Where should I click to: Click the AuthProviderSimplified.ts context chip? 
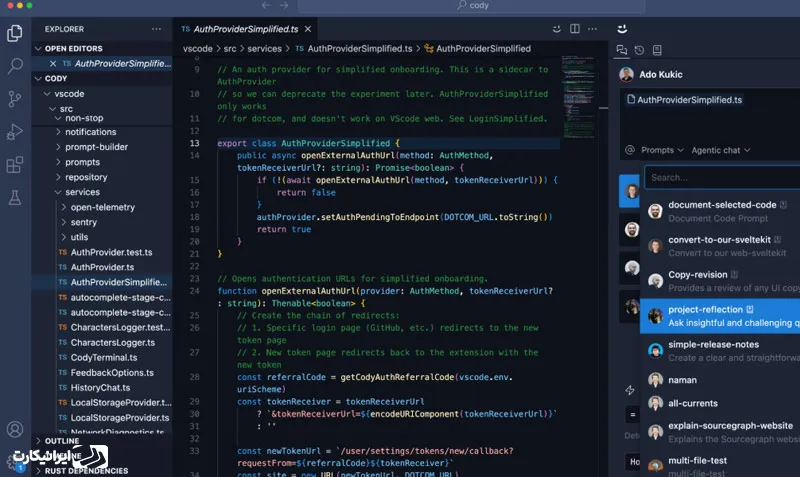point(684,99)
